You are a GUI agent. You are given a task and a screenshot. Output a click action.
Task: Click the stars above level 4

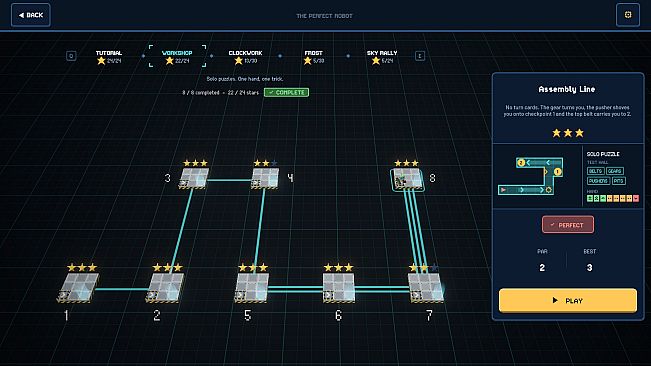(x=265, y=163)
